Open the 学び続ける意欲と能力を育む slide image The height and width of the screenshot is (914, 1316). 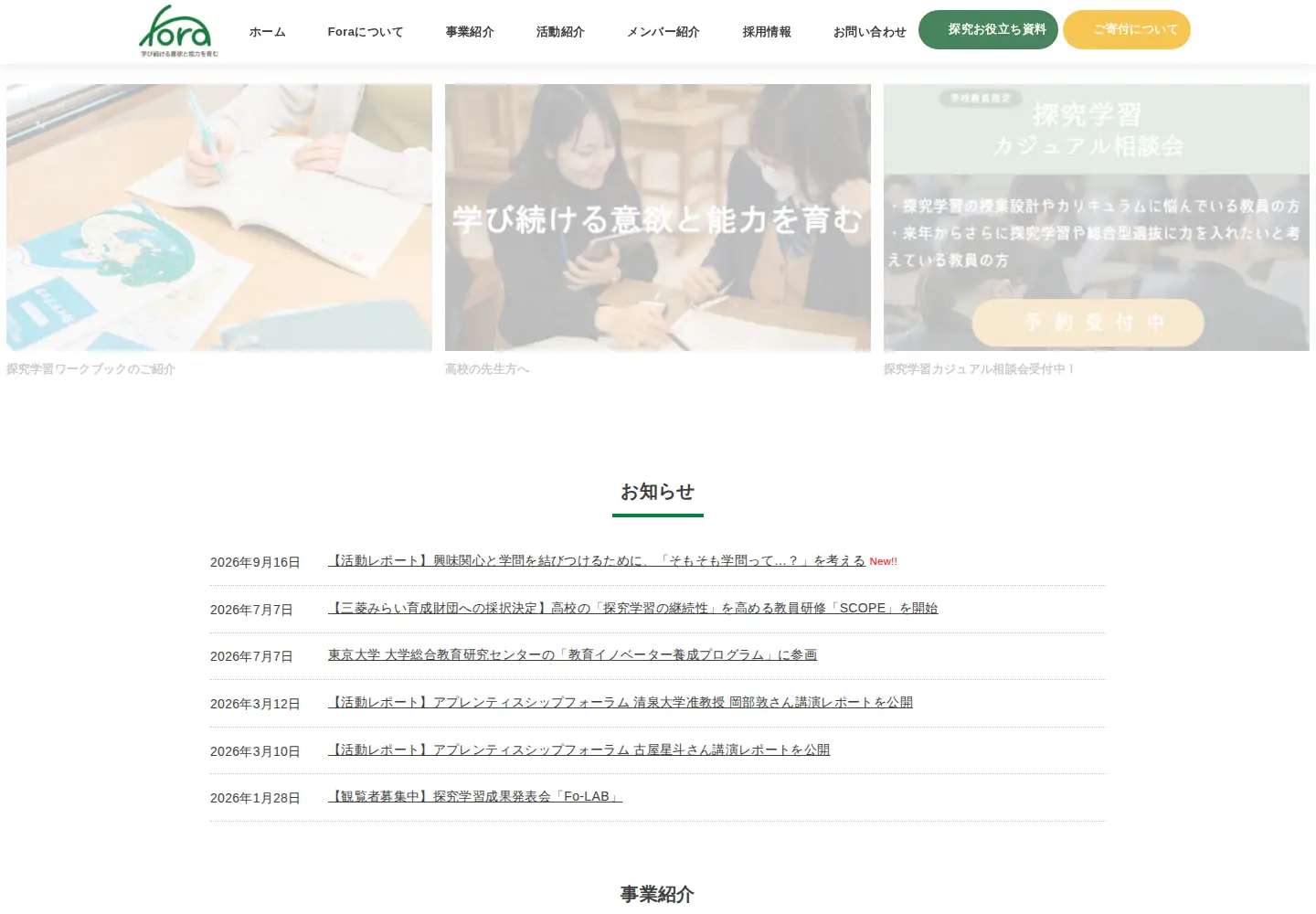(x=658, y=218)
